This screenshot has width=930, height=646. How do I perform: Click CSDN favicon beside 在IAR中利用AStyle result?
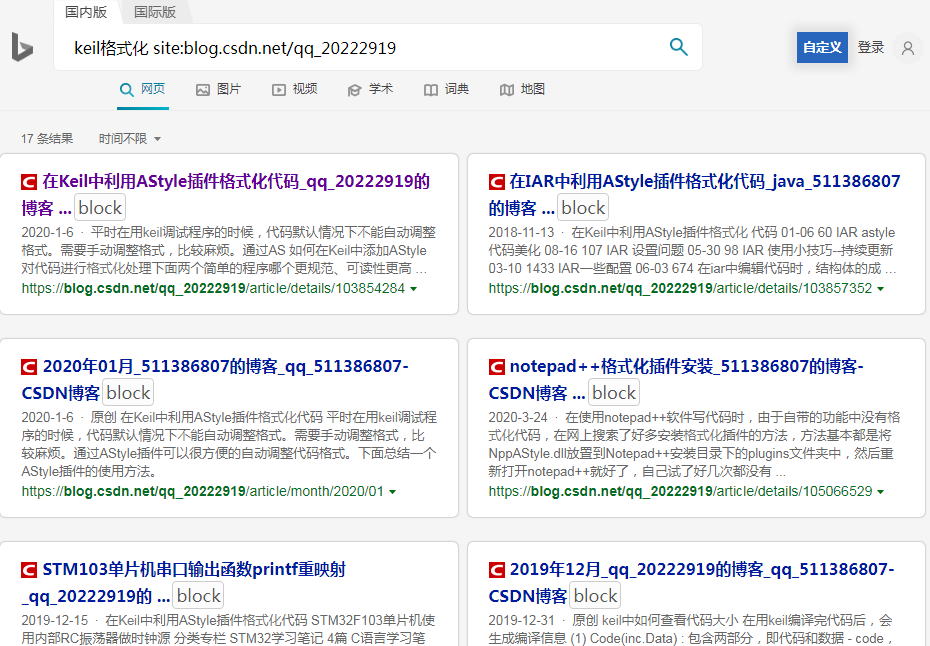point(496,182)
